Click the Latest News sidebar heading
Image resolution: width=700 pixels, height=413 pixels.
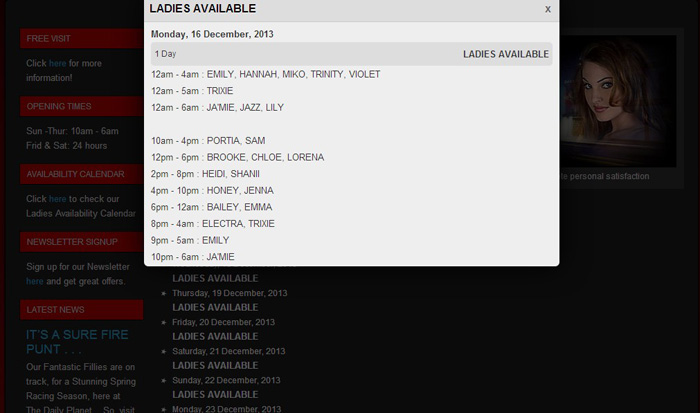click(x=82, y=310)
